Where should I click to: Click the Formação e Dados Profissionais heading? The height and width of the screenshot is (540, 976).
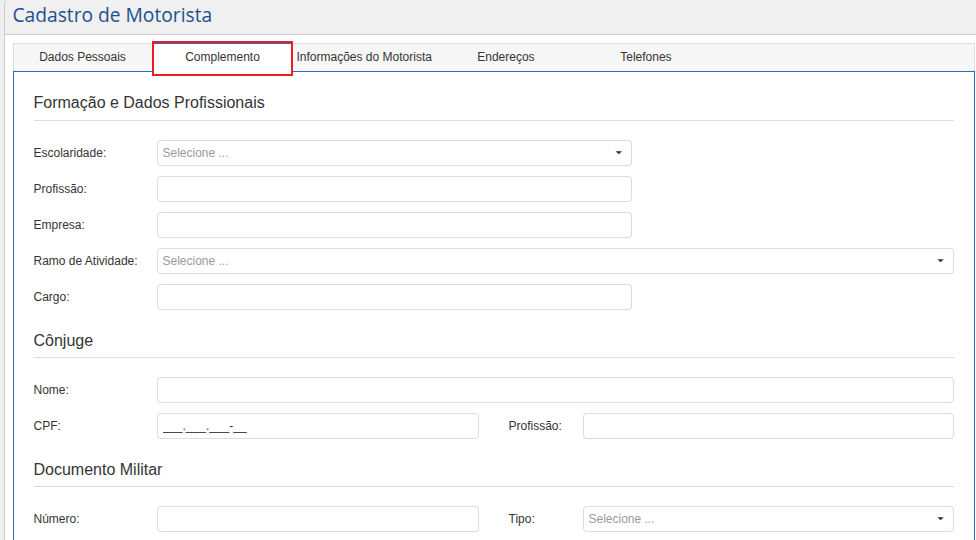[x=149, y=102]
